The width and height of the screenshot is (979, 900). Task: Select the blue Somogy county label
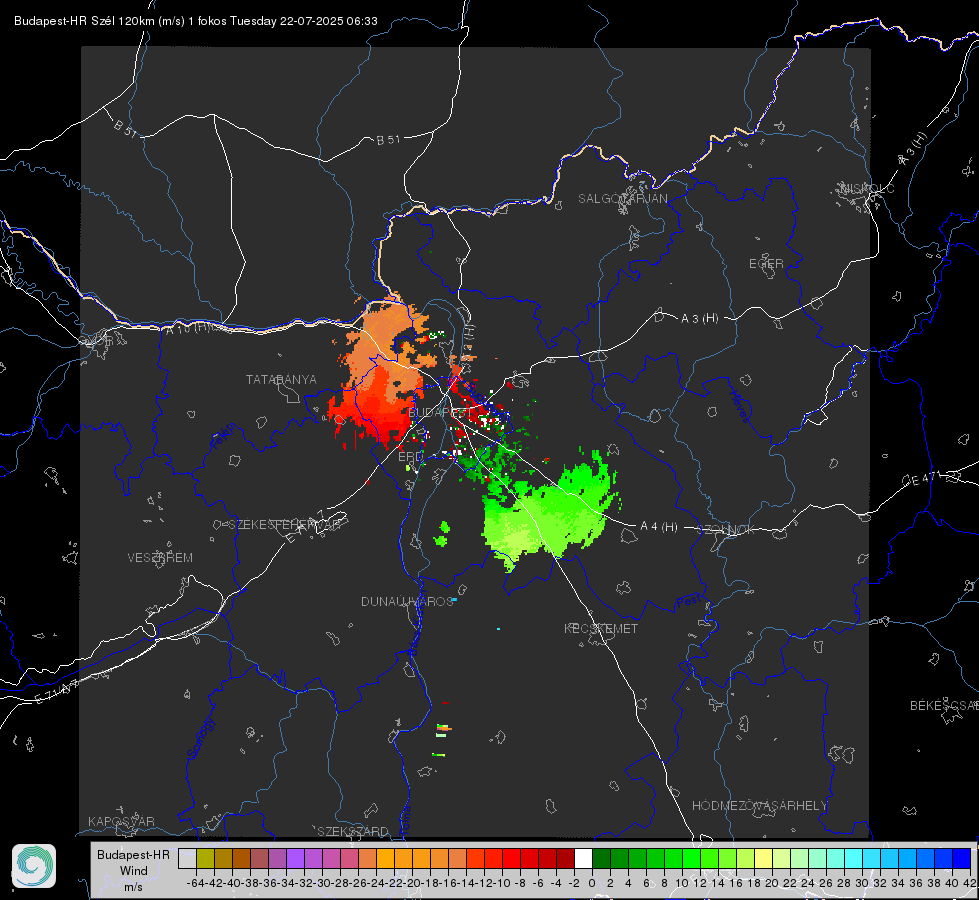200,739
